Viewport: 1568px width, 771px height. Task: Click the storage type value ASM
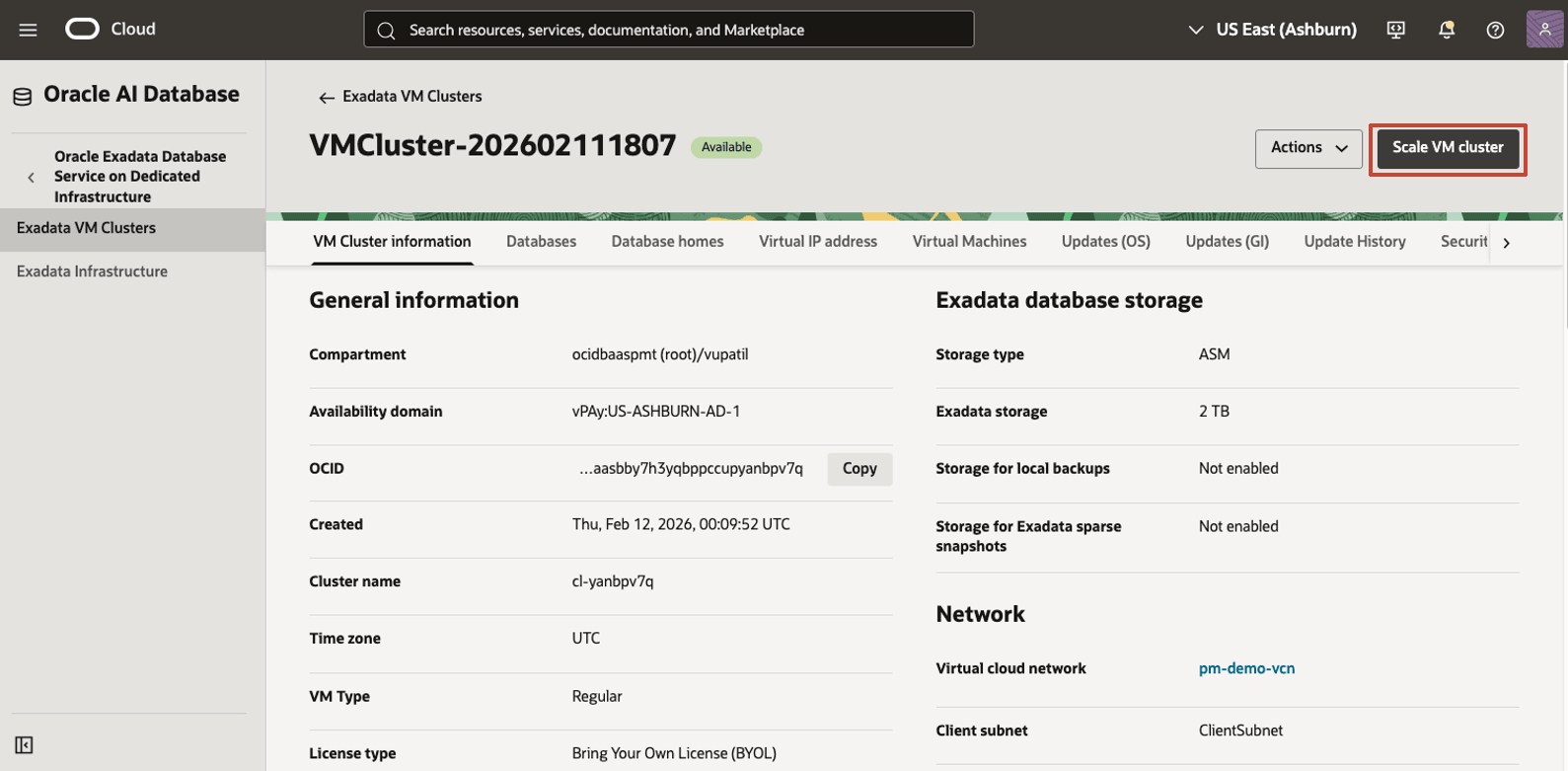pos(1214,355)
